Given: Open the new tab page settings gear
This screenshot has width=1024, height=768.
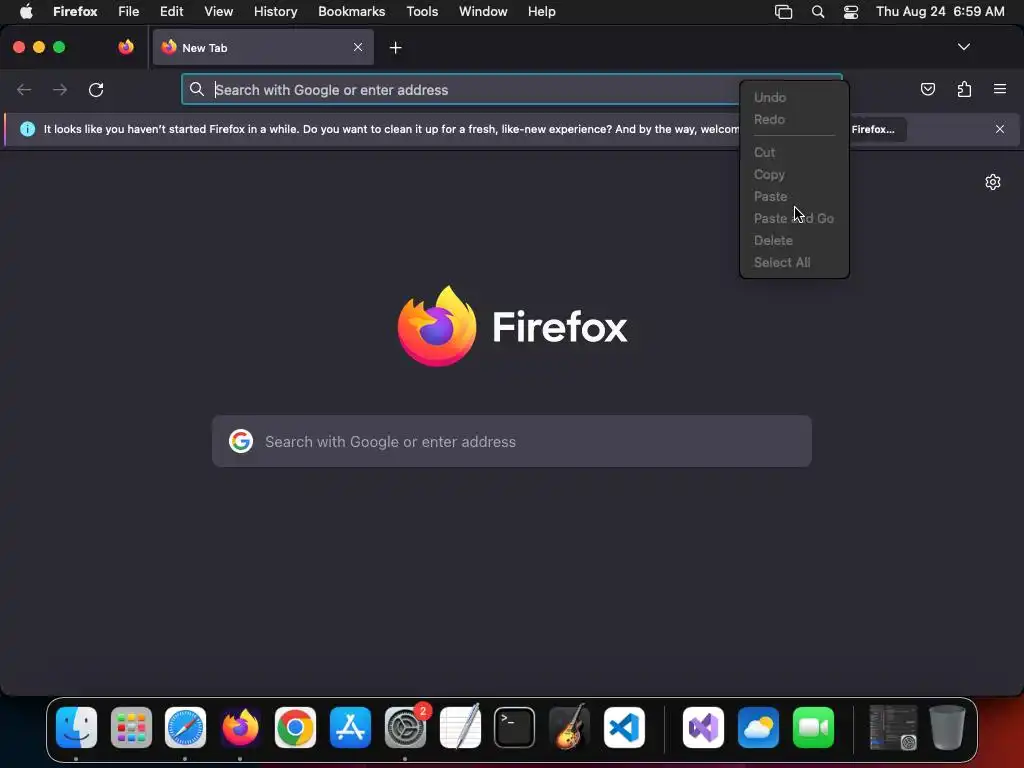Looking at the screenshot, I should [x=993, y=182].
